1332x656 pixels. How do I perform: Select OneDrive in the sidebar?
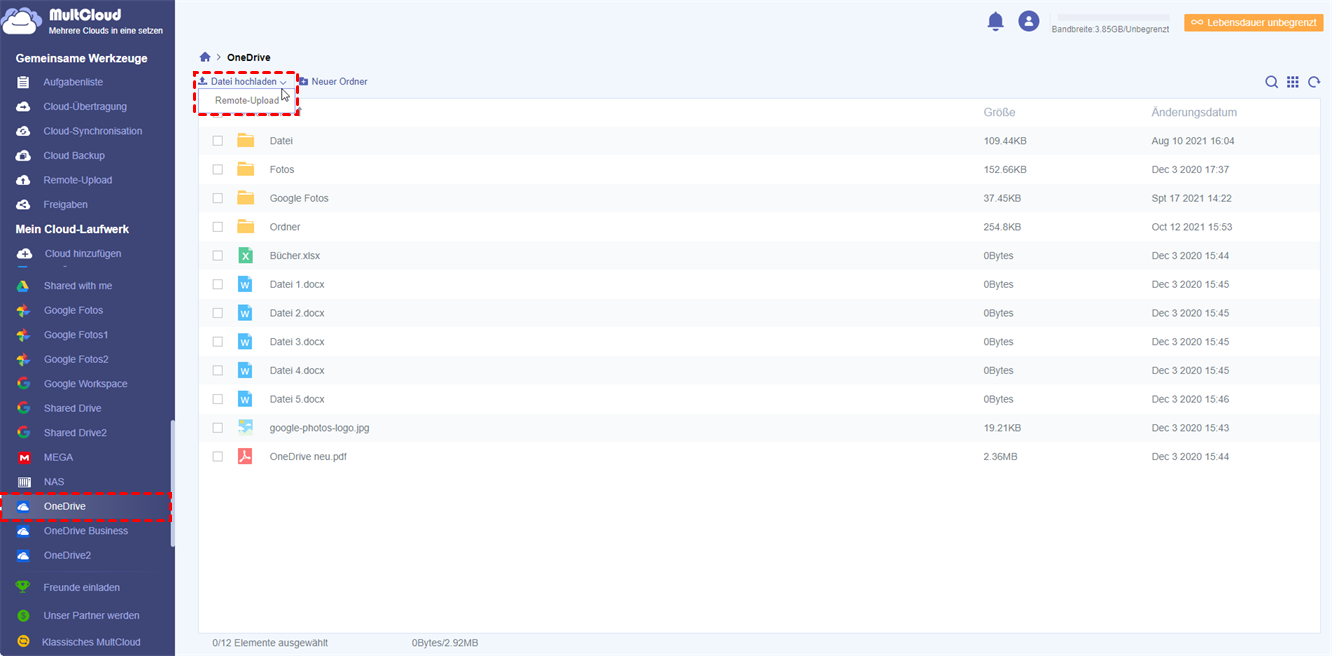tap(86, 506)
